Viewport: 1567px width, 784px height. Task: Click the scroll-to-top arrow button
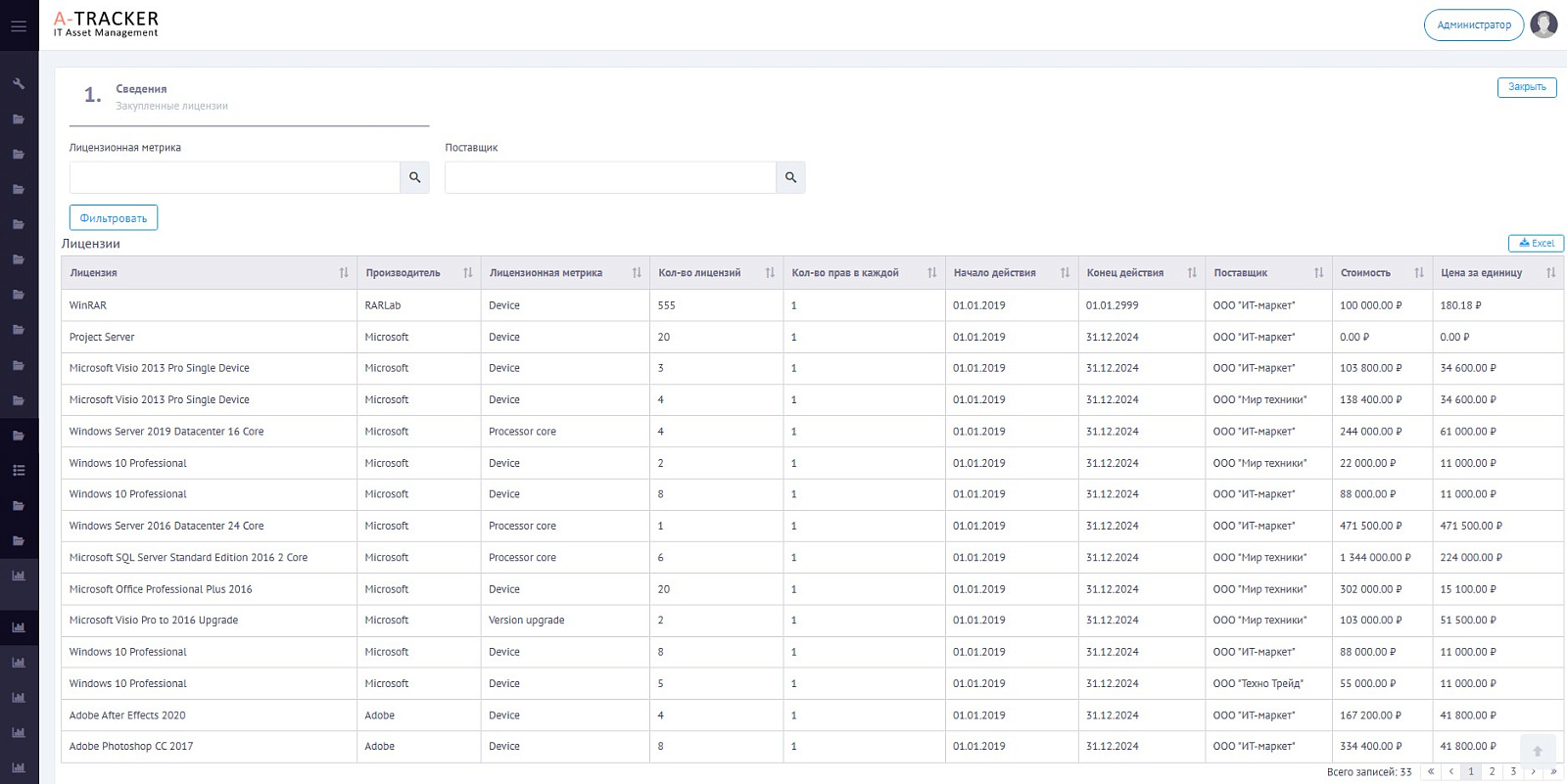point(1538,751)
